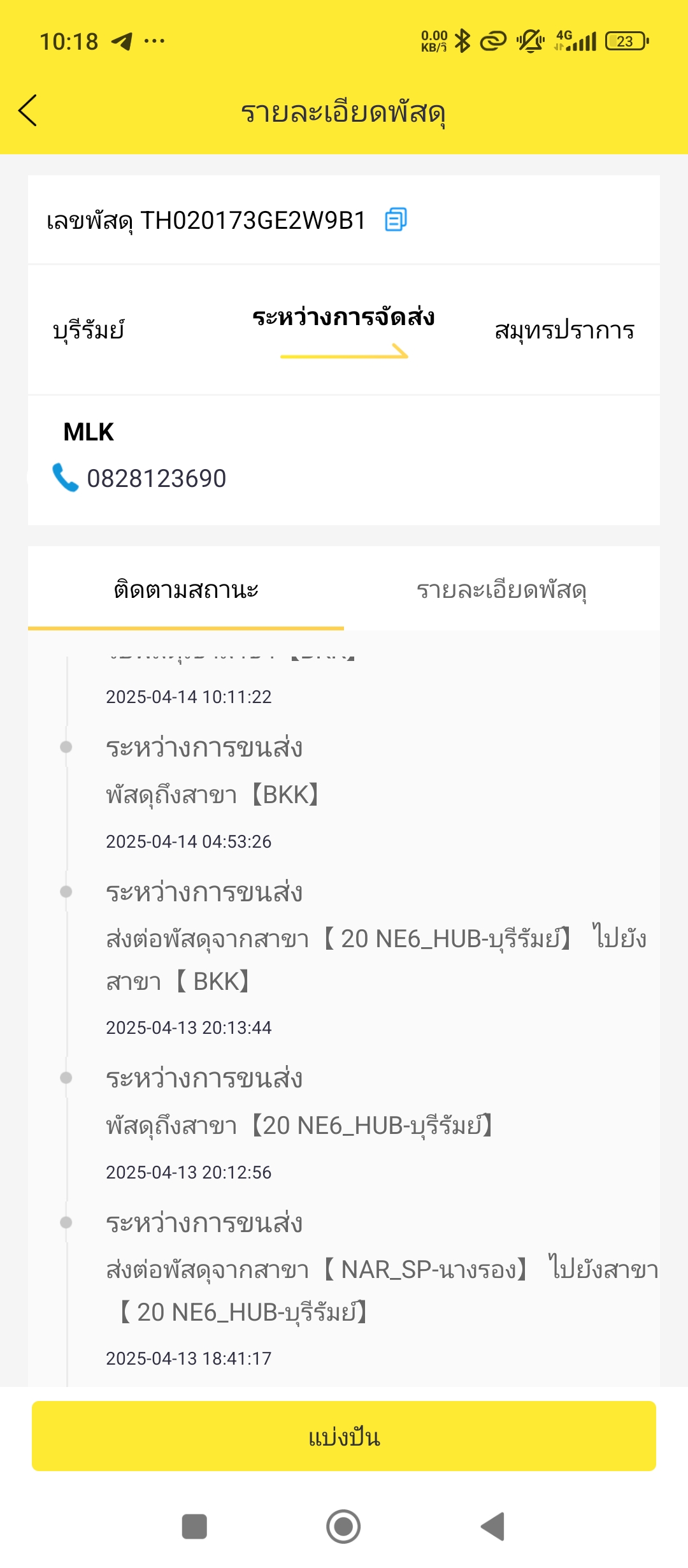The height and width of the screenshot is (1568, 688).
Task: Switch to ติดตามสถานะ tab
Action: click(186, 589)
